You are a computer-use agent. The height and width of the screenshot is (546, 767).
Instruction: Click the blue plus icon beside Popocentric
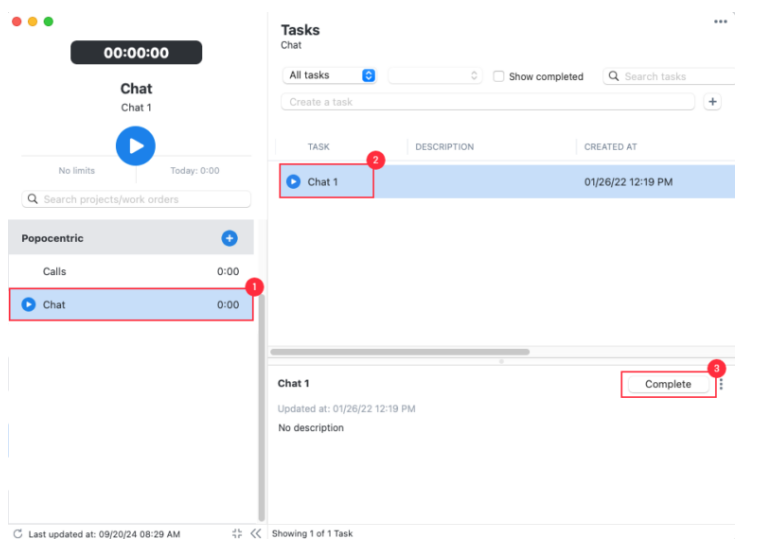(229, 238)
